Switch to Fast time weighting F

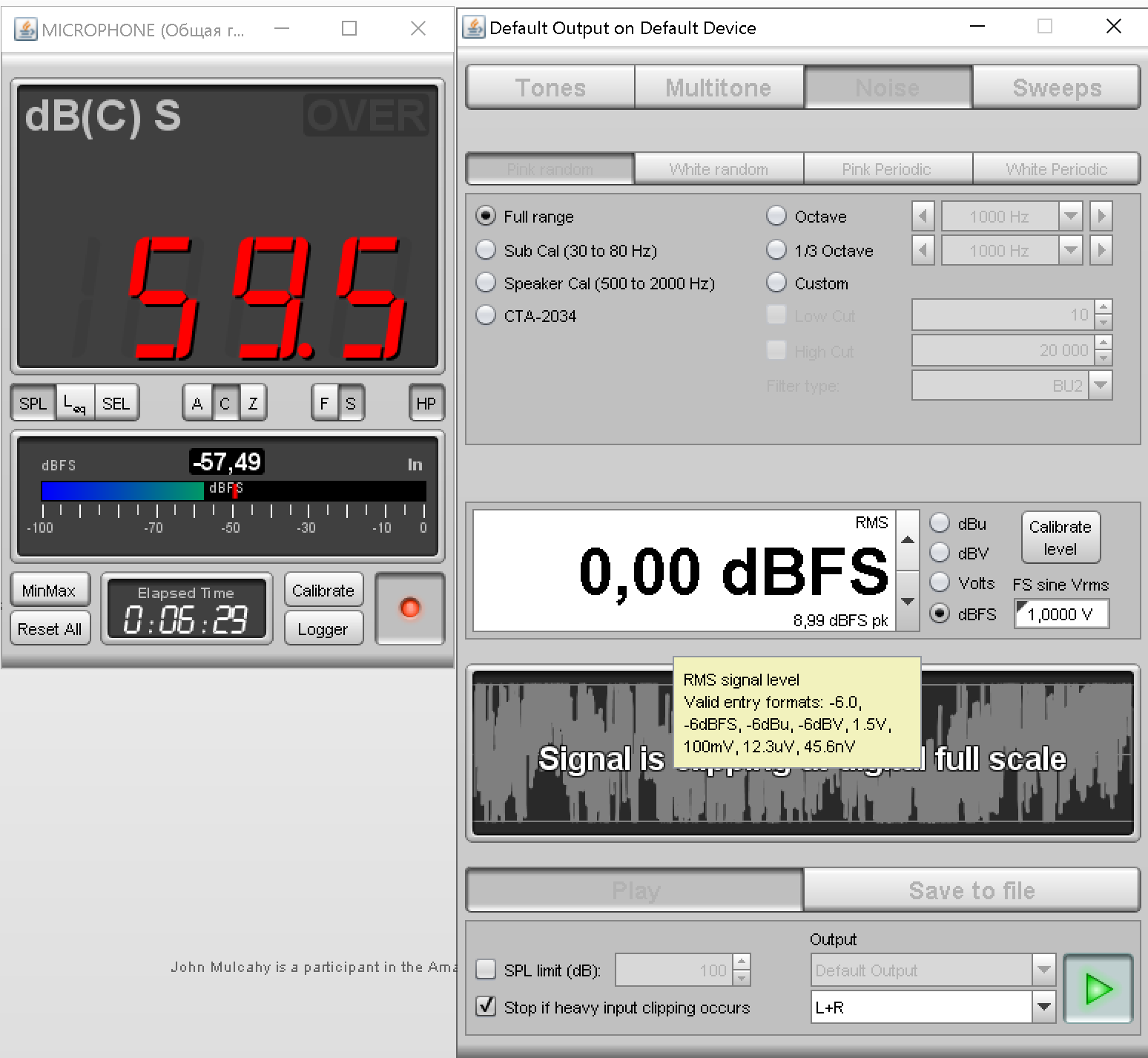click(x=324, y=404)
